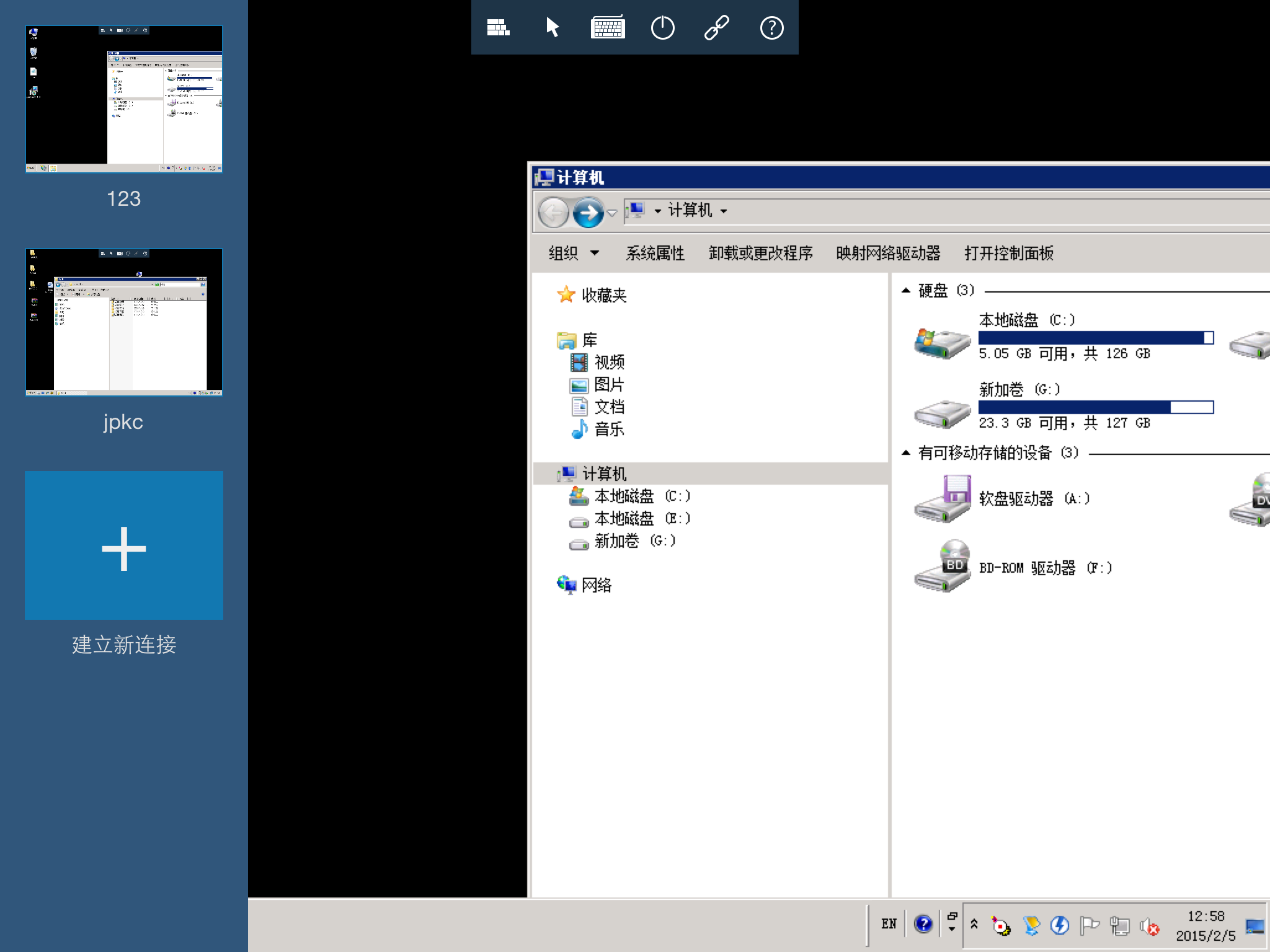Click 打开控制面板 in the command bar
1270x952 pixels.
(1009, 253)
